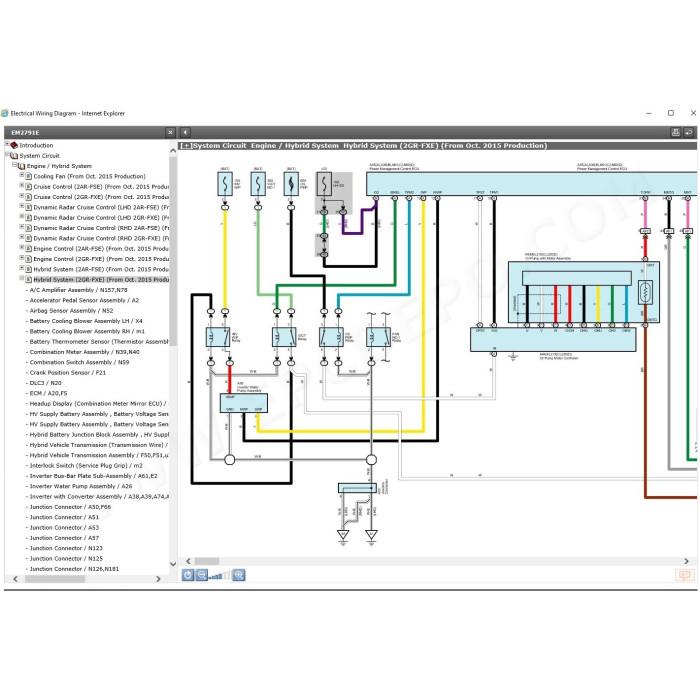Click the Engine Control (2GR-FXE) document icon
Image resolution: width=700 pixels, height=700 pixels.
tap(28, 259)
